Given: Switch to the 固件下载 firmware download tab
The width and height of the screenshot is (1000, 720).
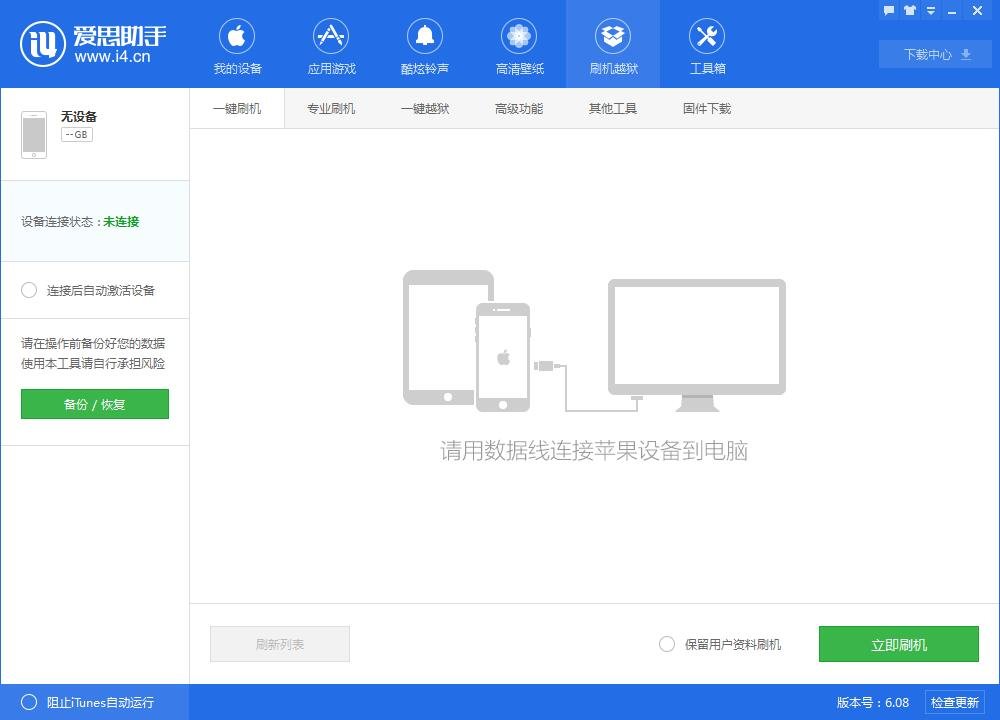Looking at the screenshot, I should (706, 108).
